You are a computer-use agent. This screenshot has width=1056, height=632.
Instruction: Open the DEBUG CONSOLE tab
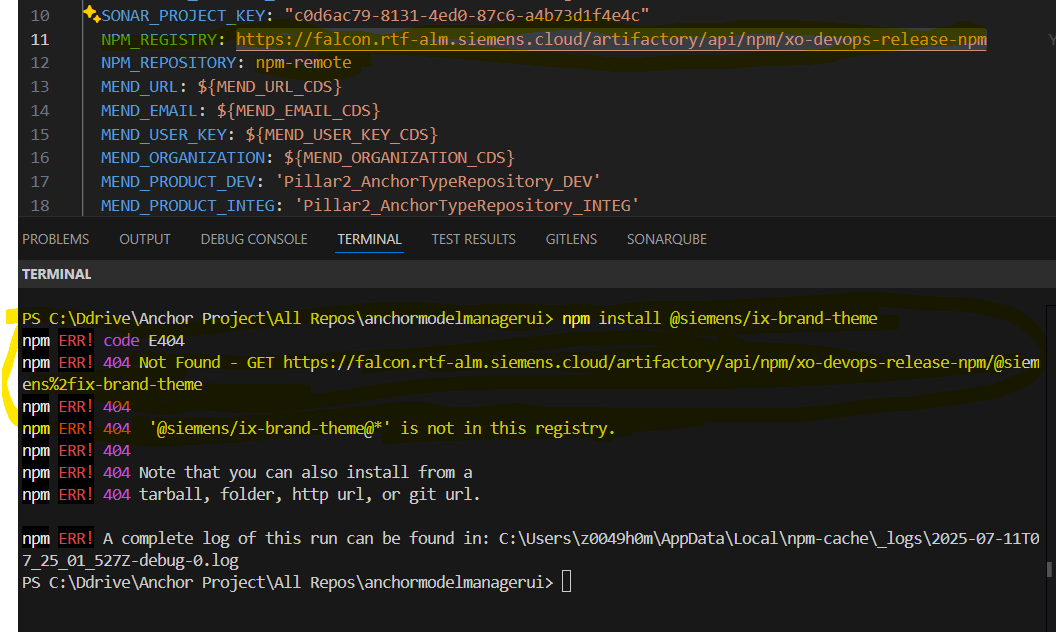[x=254, y=239]
